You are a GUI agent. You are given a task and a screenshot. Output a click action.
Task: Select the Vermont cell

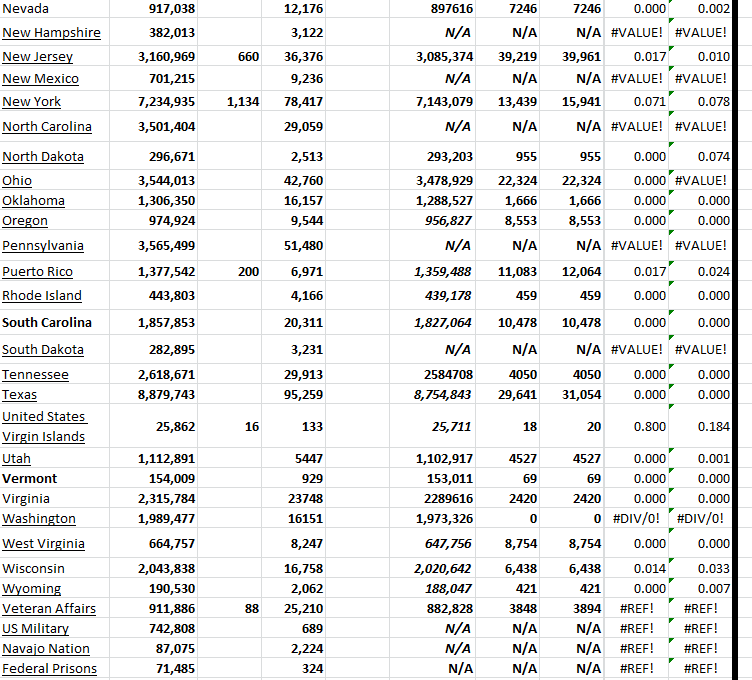coord(55,479)
